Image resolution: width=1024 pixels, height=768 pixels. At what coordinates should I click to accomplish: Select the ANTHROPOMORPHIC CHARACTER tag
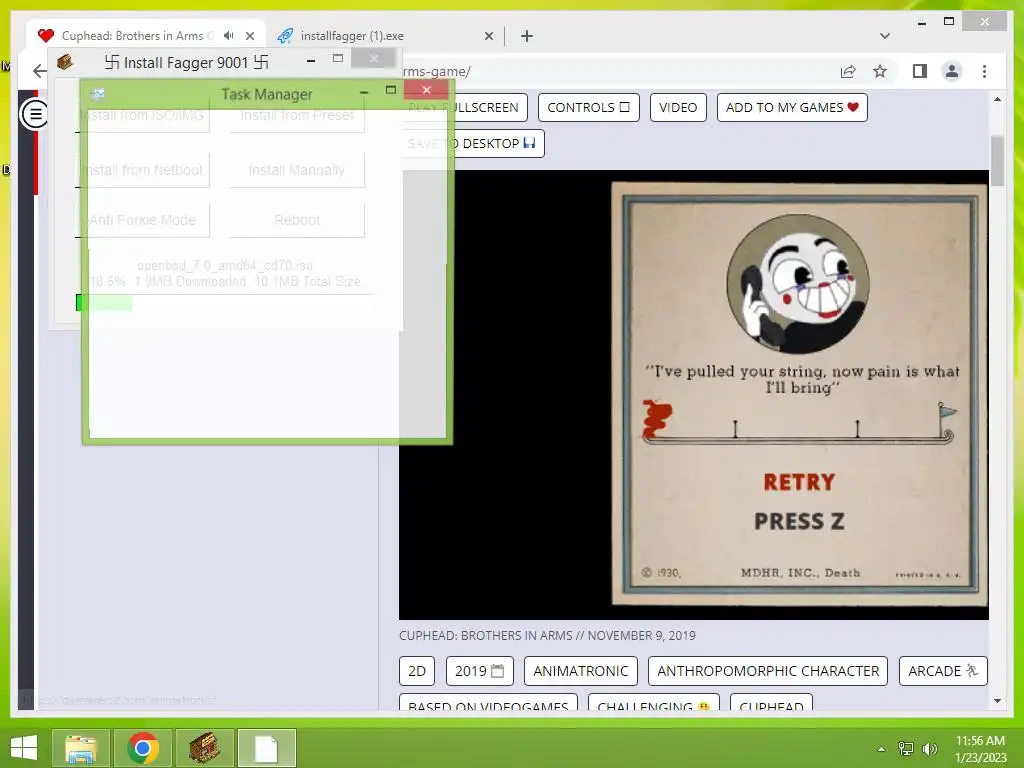tap(768, 671)
